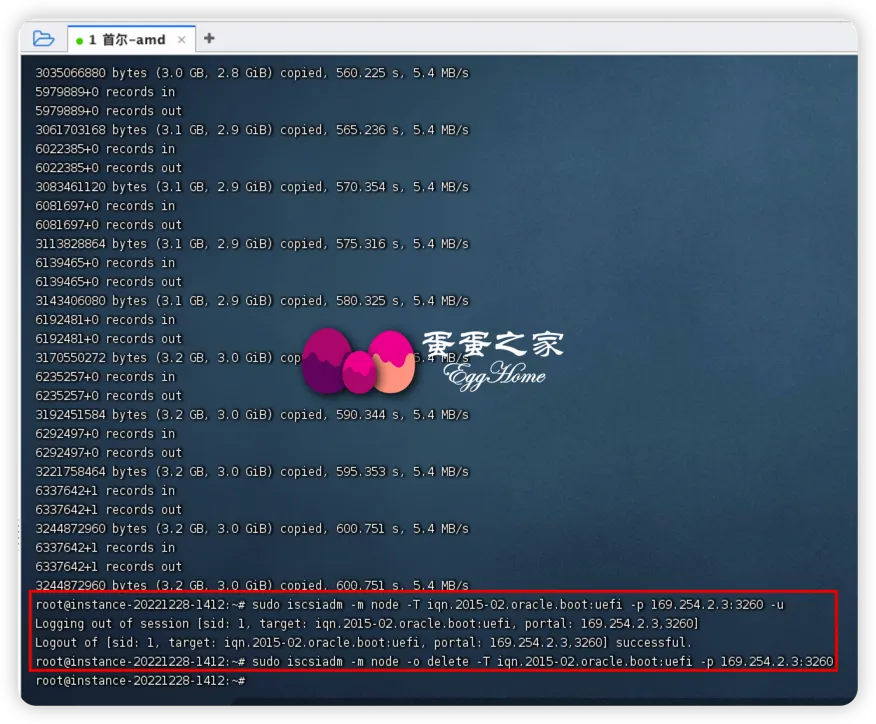The height and width of the screenshot is (724, 876).
Task: Click the green connection status dot
Action: [80, 41]
